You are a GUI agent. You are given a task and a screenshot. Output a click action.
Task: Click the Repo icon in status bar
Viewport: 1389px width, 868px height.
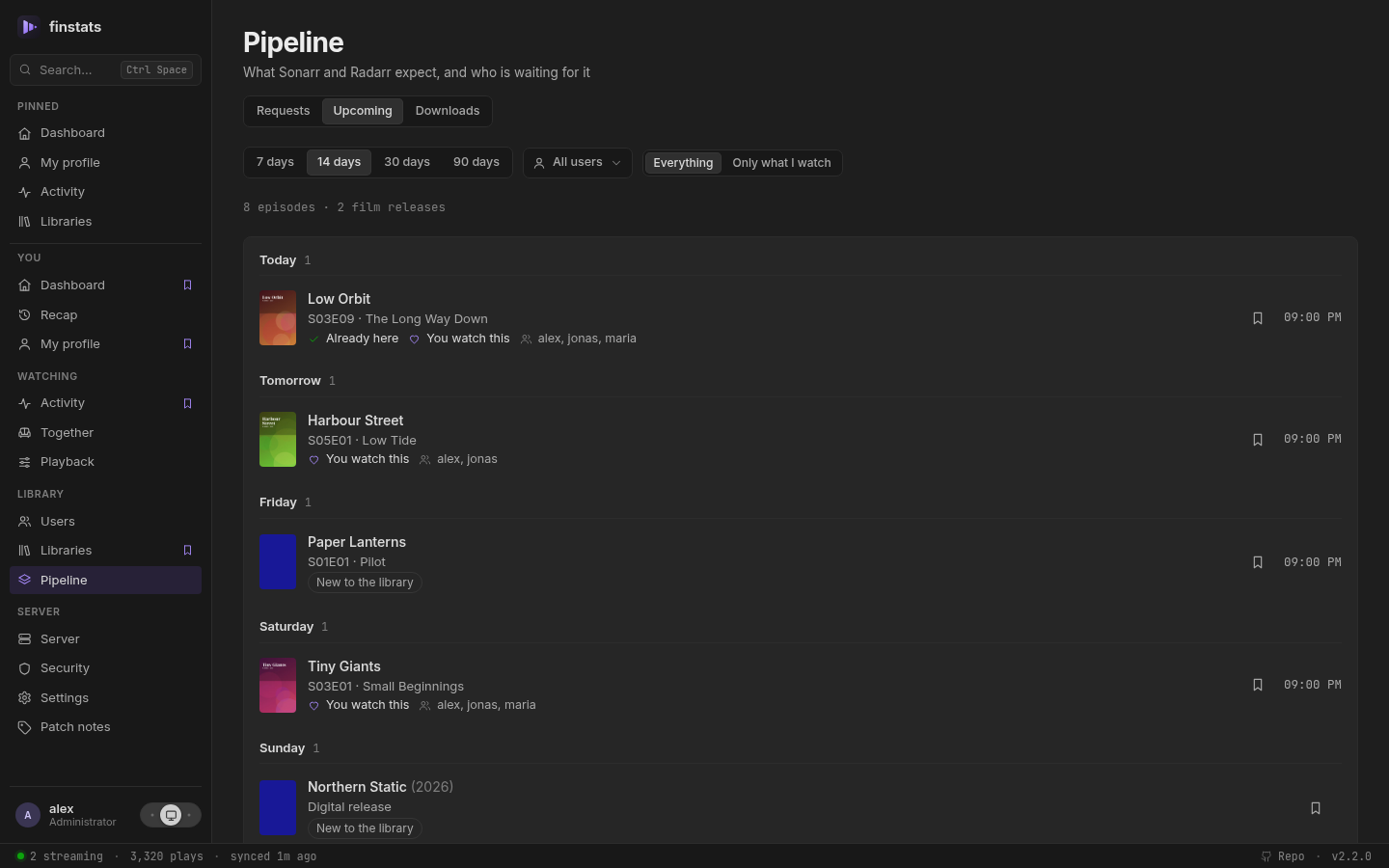1266,856
